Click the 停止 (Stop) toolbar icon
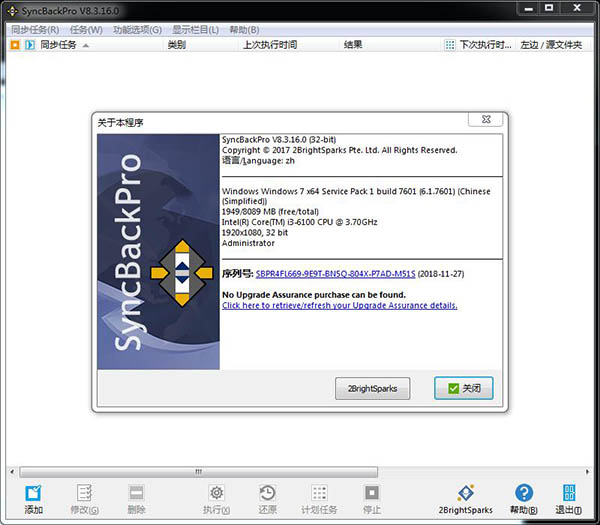 coord(372,493)
